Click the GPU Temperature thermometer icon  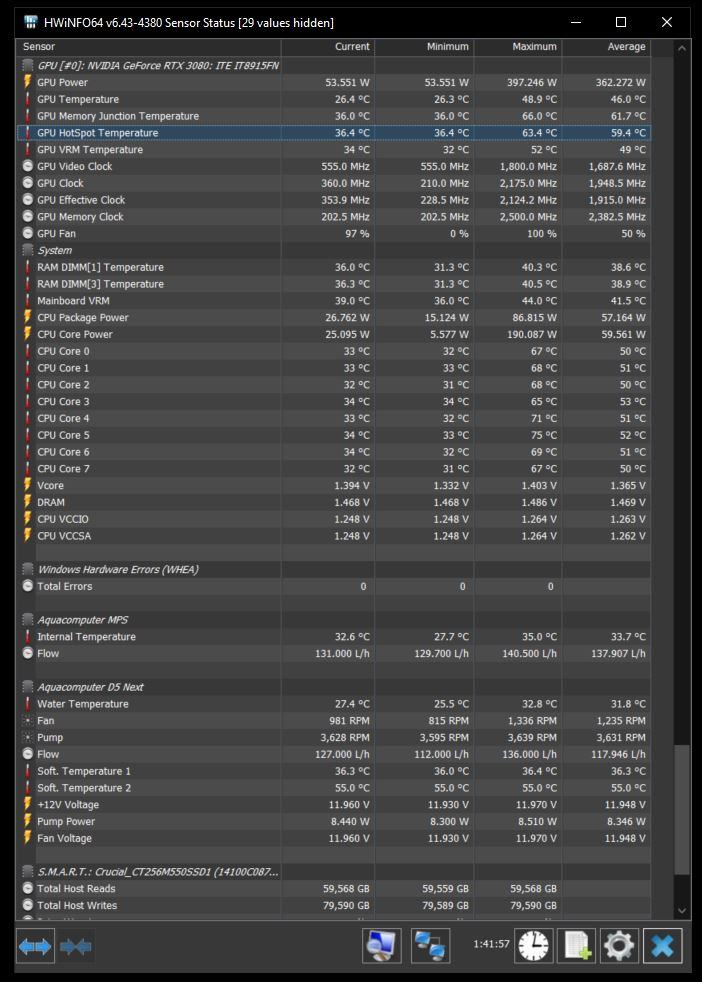pyautogui.click(x=28, y=99)
